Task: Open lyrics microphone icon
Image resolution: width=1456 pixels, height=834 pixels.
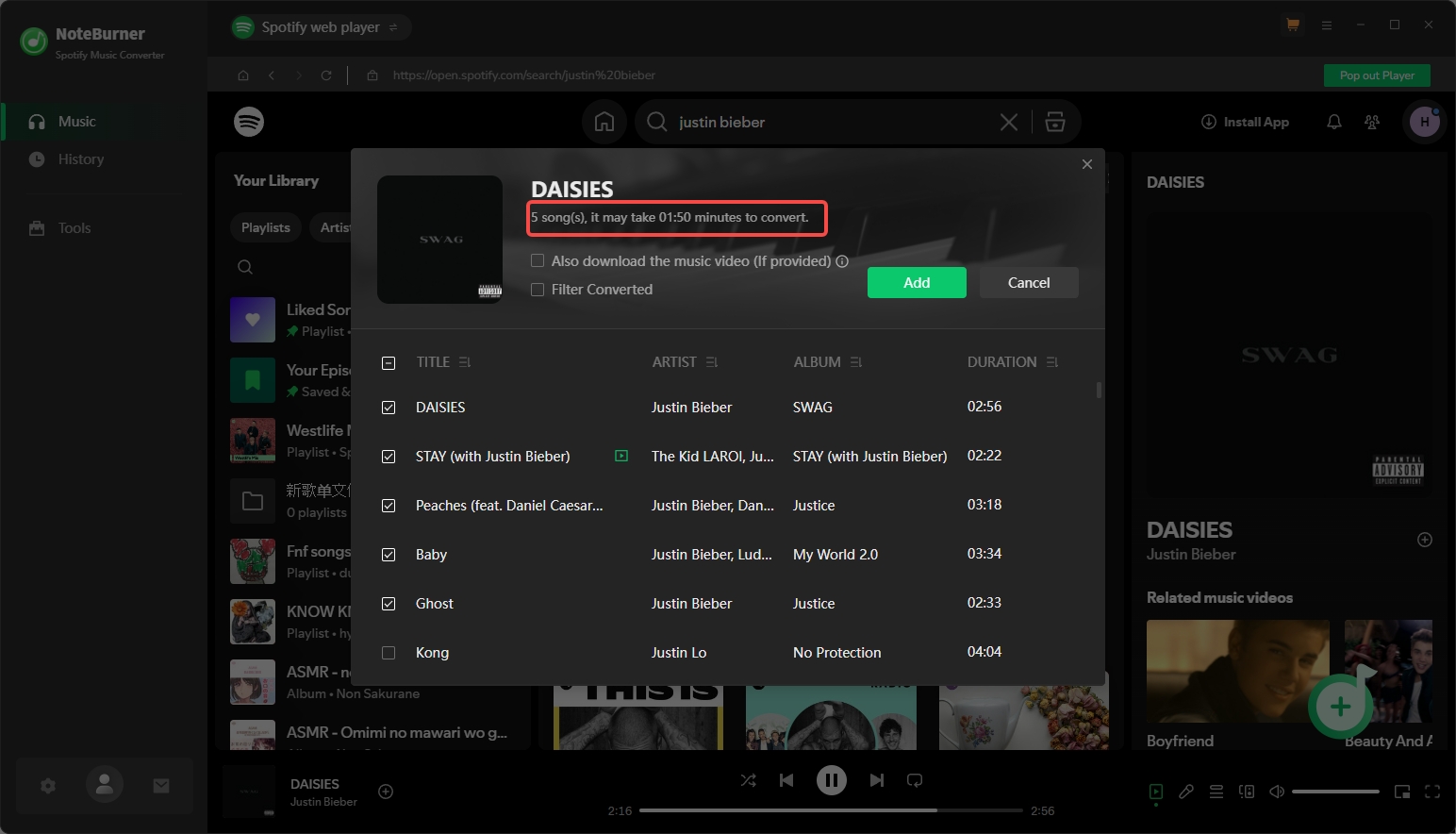Action: [x=1186, y=792]
